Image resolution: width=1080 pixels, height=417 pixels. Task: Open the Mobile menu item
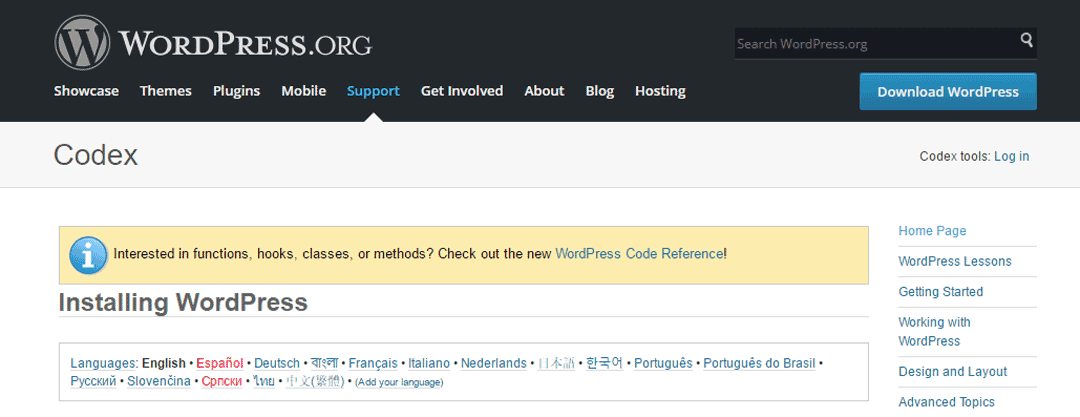[x=304, y=91]
